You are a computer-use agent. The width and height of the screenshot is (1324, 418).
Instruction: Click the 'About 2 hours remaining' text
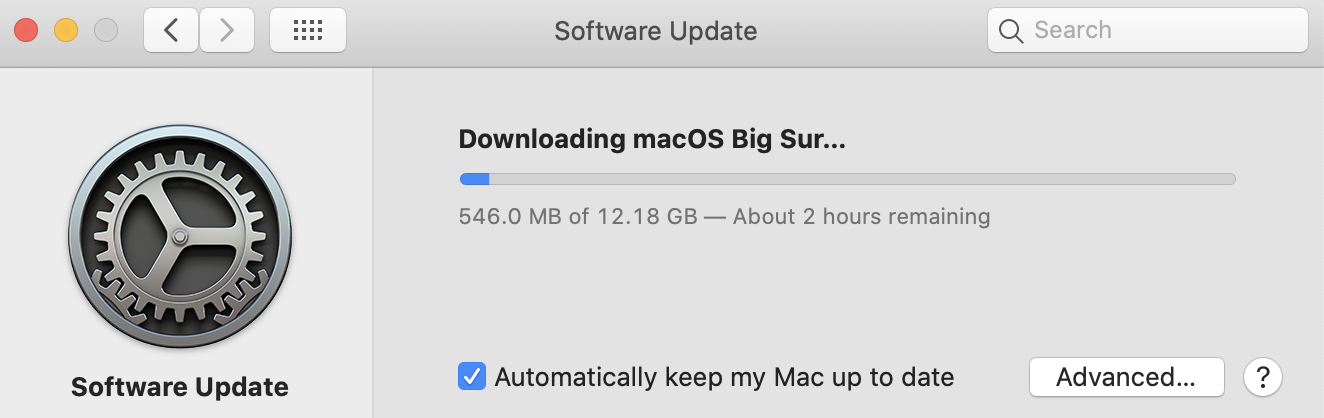tap(861, 216)
